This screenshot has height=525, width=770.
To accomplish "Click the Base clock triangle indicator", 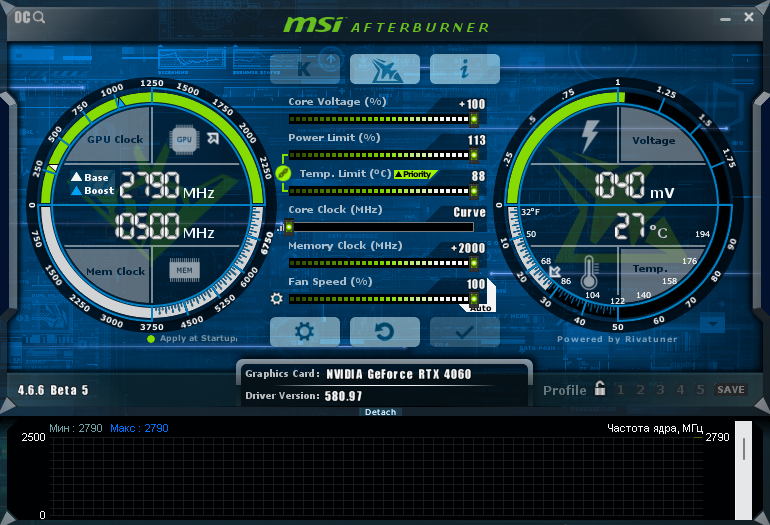I will click(77, 177).
